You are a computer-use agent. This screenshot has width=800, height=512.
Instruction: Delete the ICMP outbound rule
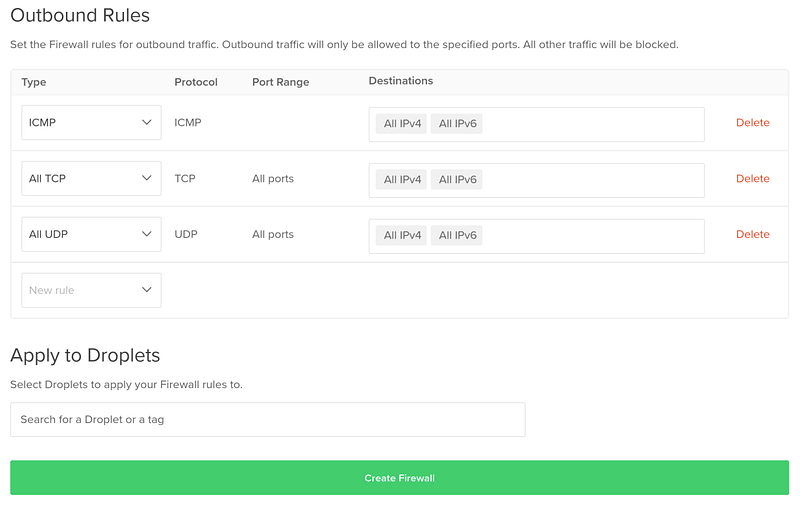[752, 123]
